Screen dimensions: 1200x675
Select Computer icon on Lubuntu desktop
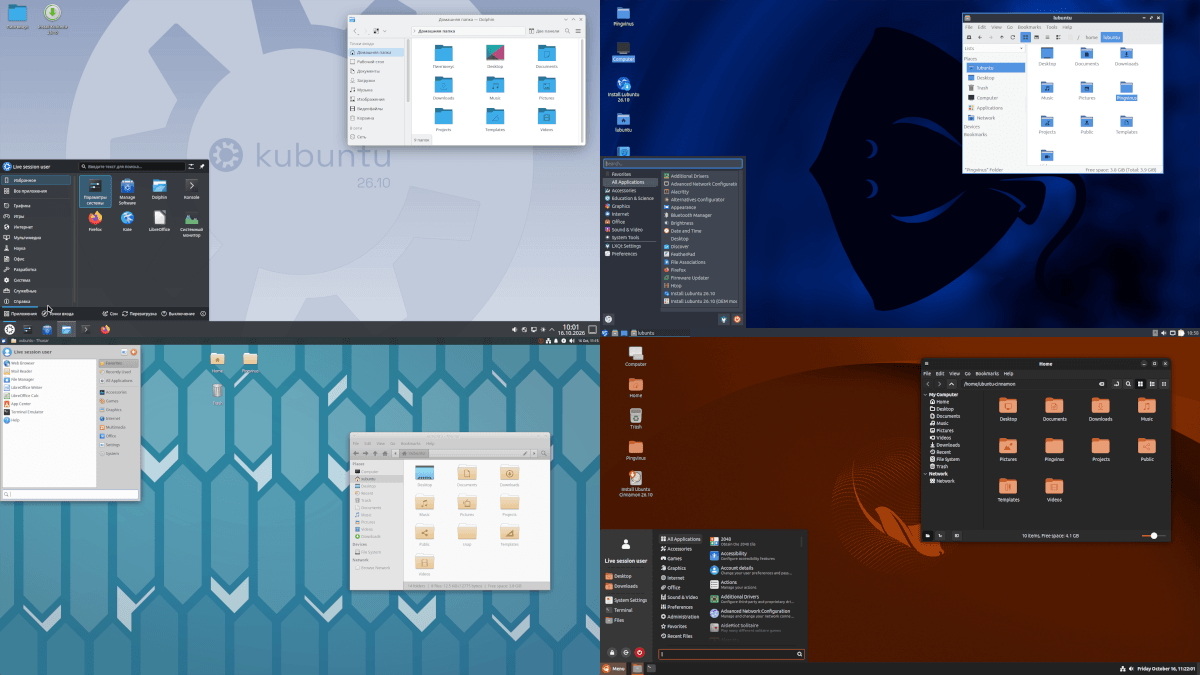click(x=623, y=51)
